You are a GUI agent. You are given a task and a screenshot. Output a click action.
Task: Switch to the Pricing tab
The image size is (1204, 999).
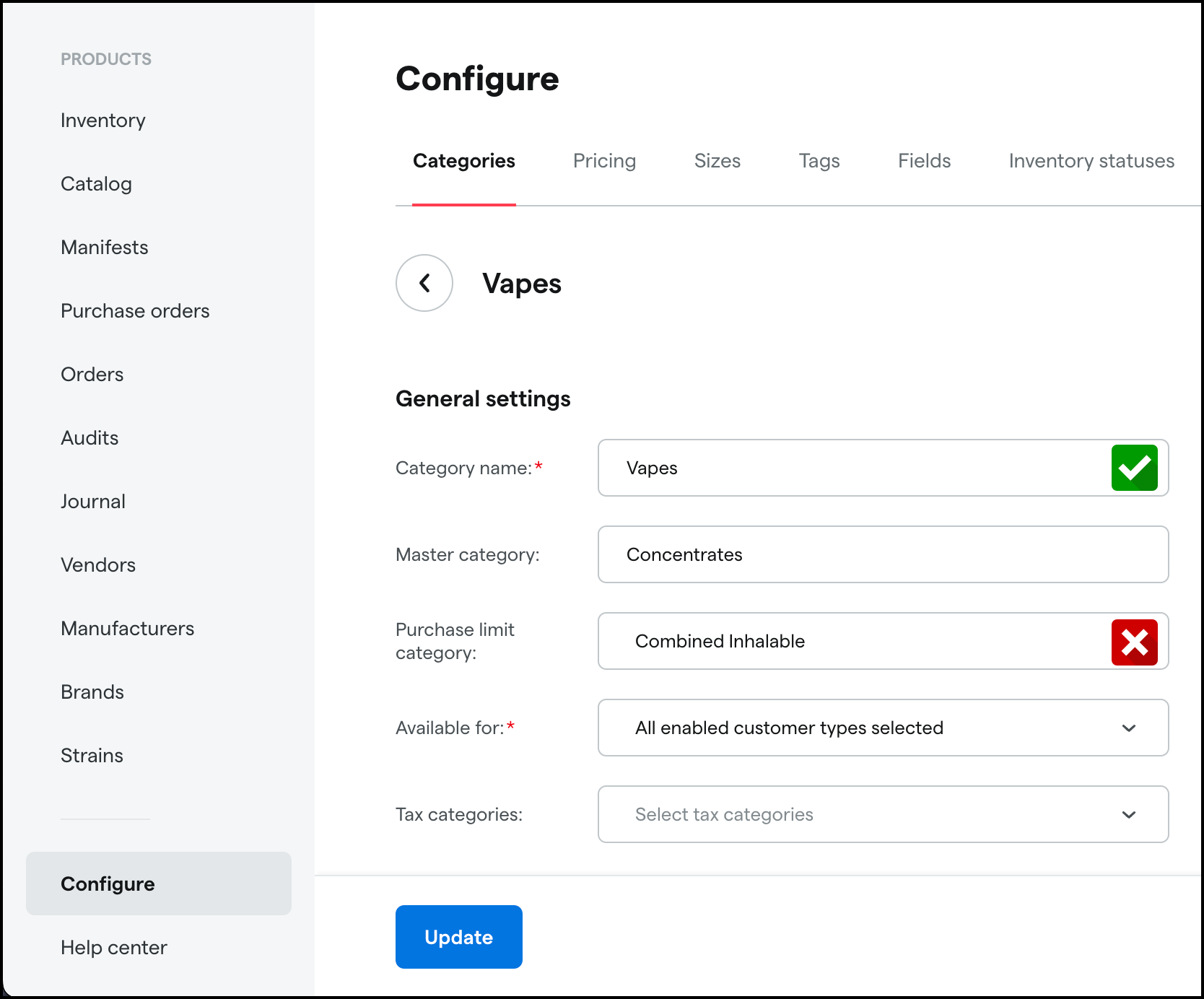(x=604, y=161)
